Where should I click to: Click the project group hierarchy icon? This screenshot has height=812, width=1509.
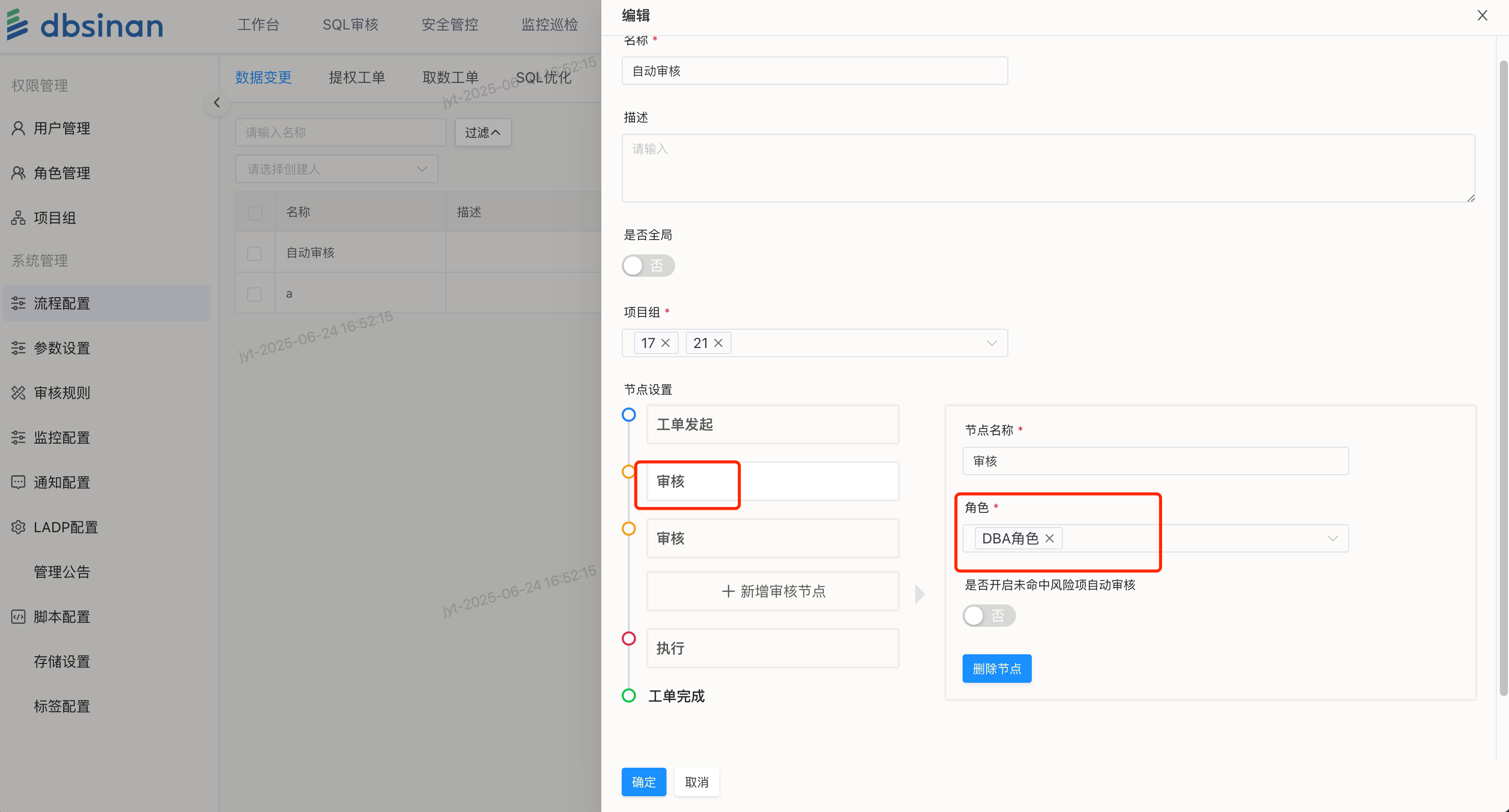pyautogui.click(x=18, y=218)
